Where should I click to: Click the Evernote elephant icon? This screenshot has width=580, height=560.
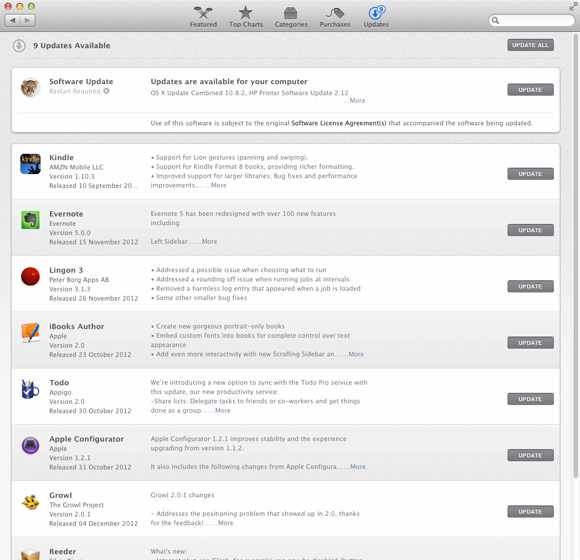click(30, 220)
